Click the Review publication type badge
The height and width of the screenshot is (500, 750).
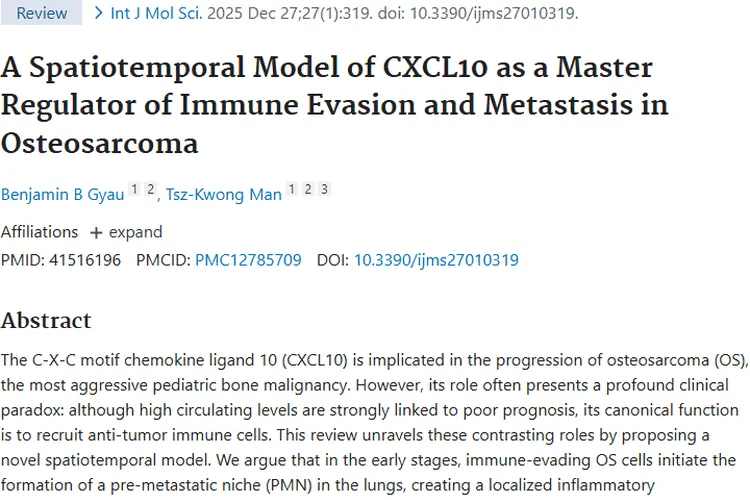coord(42,14)
